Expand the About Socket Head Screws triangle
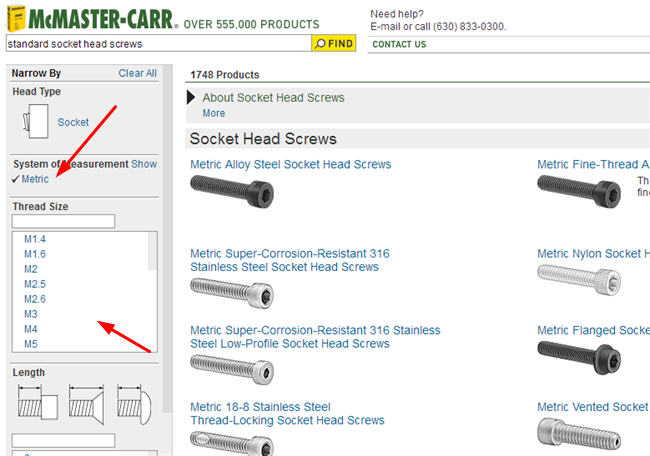The width and height of the screenshot is (650, 456). pos(192,98)
